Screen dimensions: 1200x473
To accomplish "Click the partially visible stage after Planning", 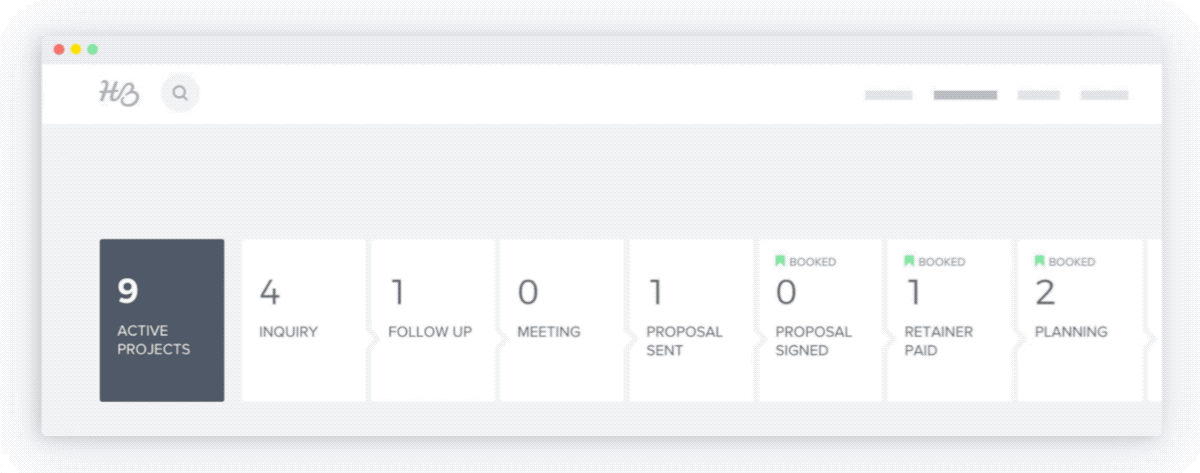I will tap(1154, 320).
